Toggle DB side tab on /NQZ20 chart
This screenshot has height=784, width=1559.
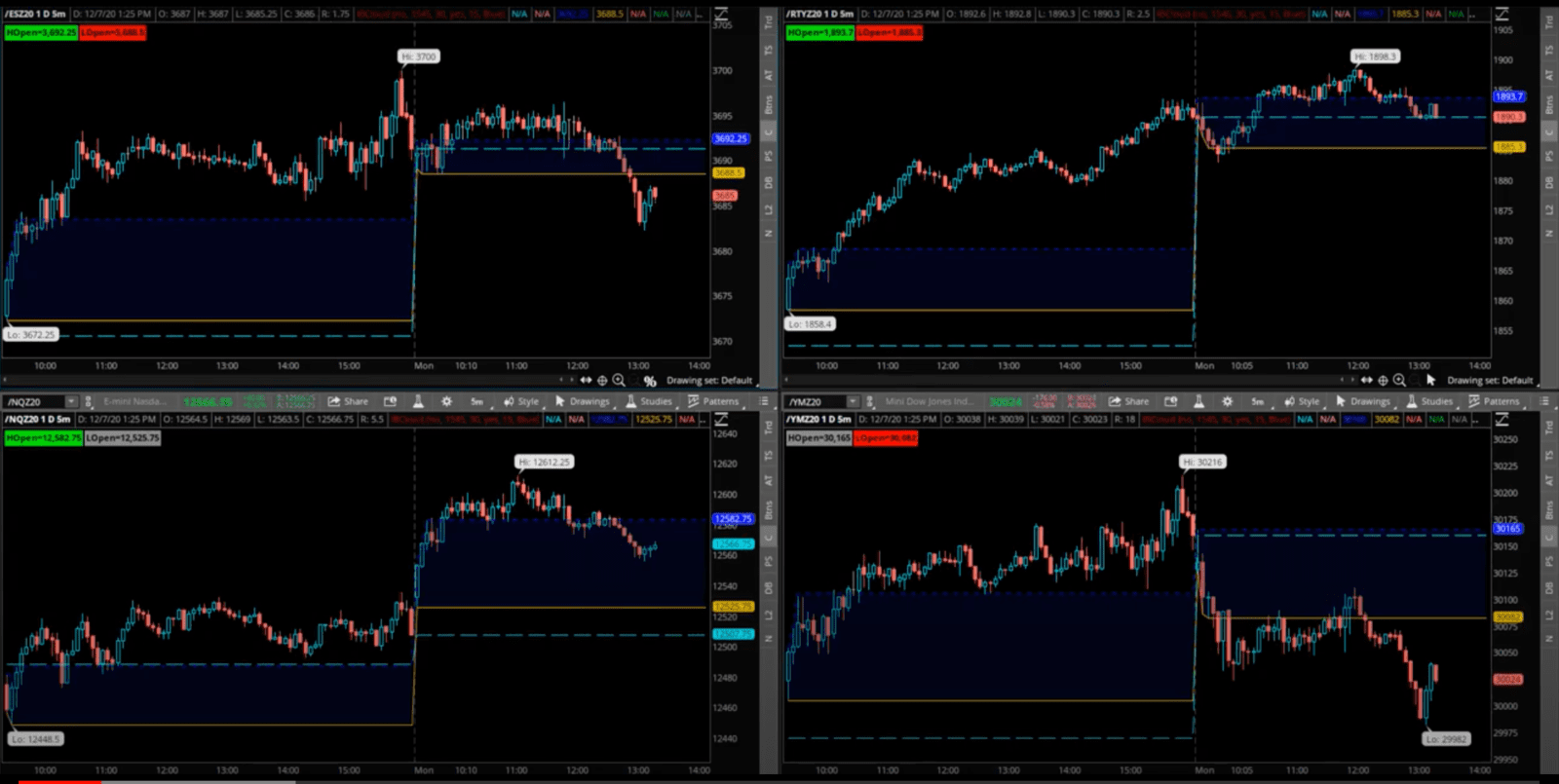pyautogui.click(x=769, y=588)
